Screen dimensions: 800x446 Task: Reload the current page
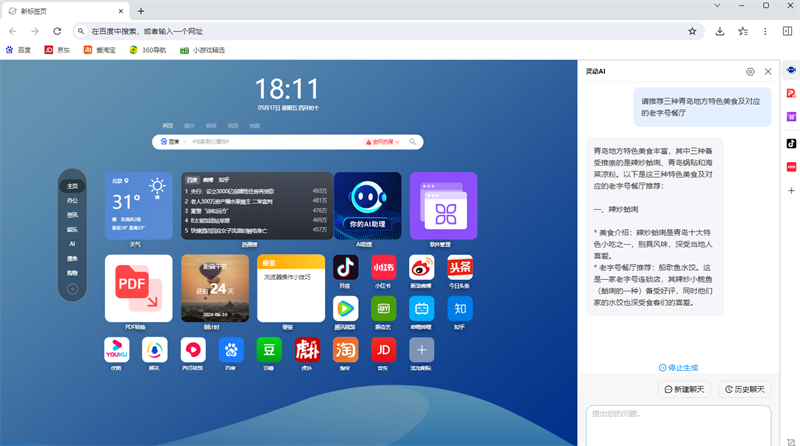pyautogui.click(x=57, y=31)
